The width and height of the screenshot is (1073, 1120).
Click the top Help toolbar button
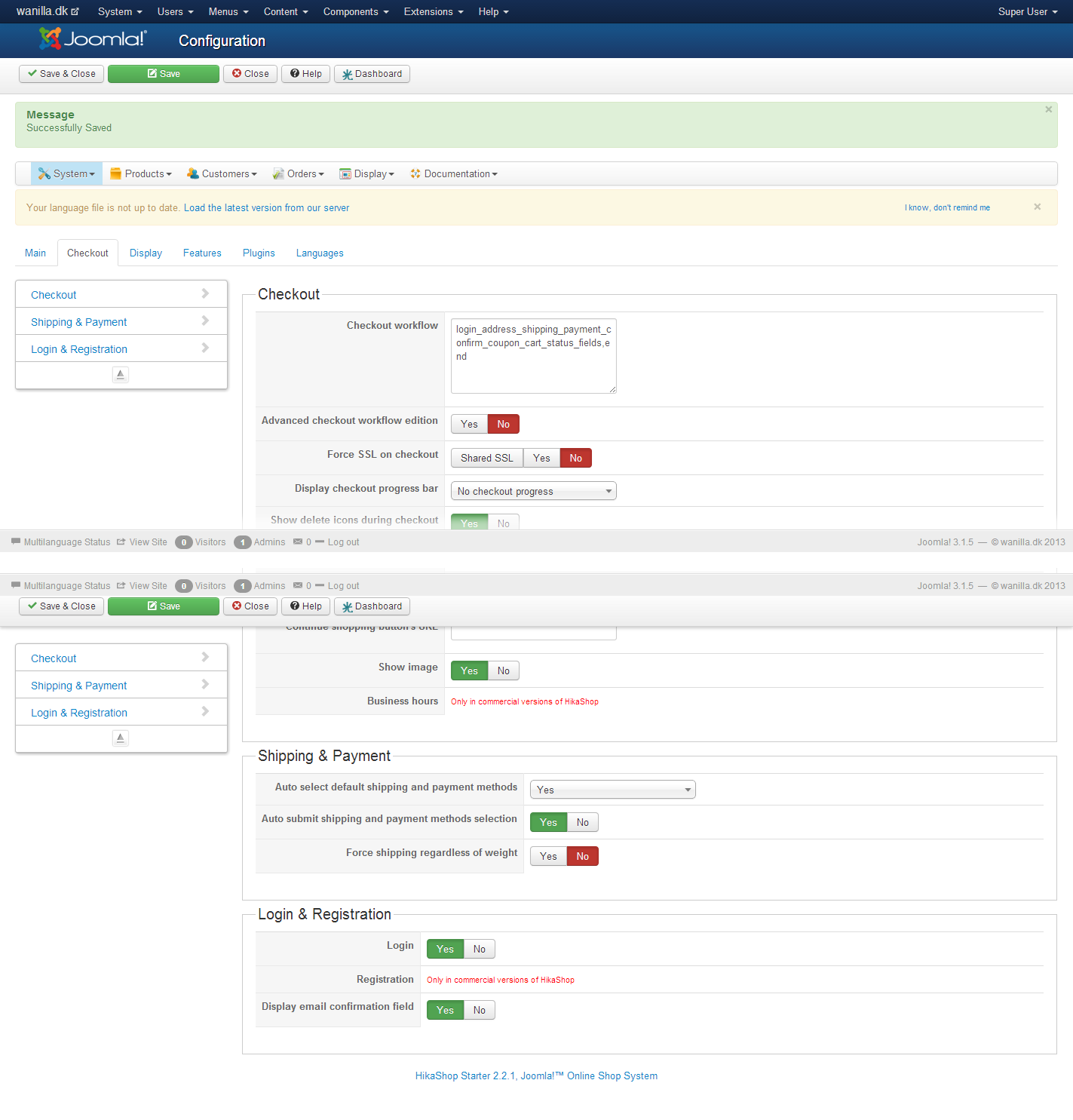point(305,74)
